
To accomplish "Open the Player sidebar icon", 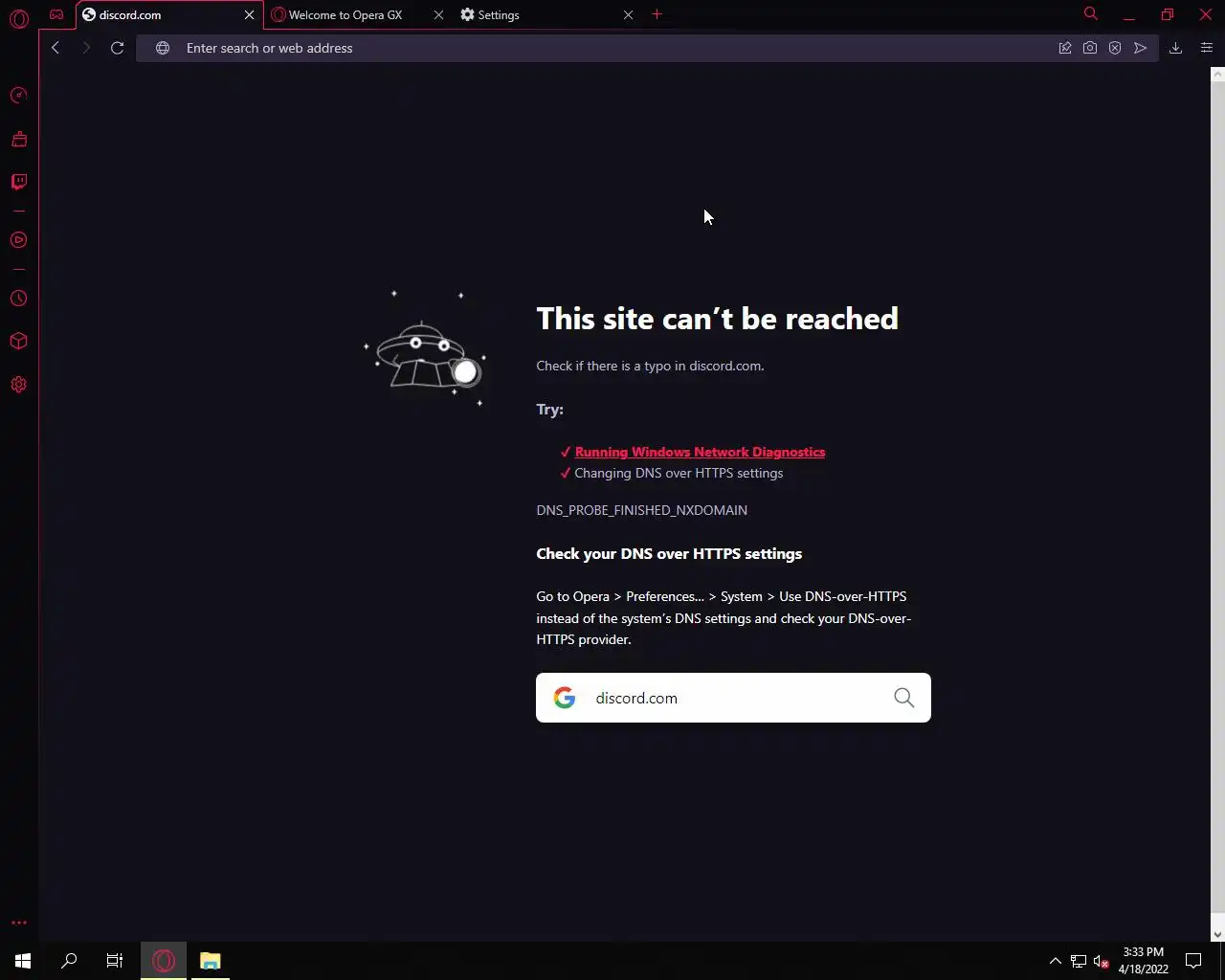I will 18,240.
